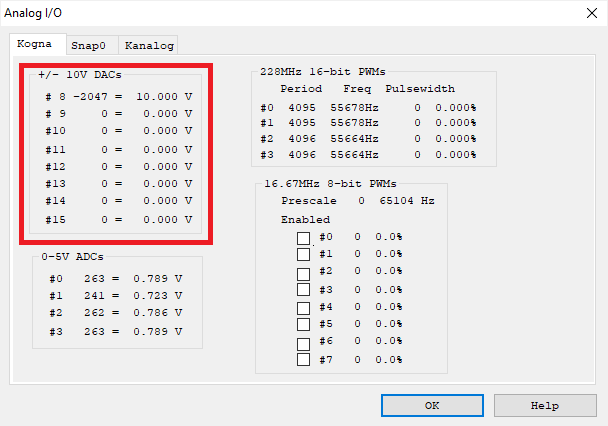Turn on 8-bit PWM #5 checkbox
Screen dimensions: 608x426
304,324
